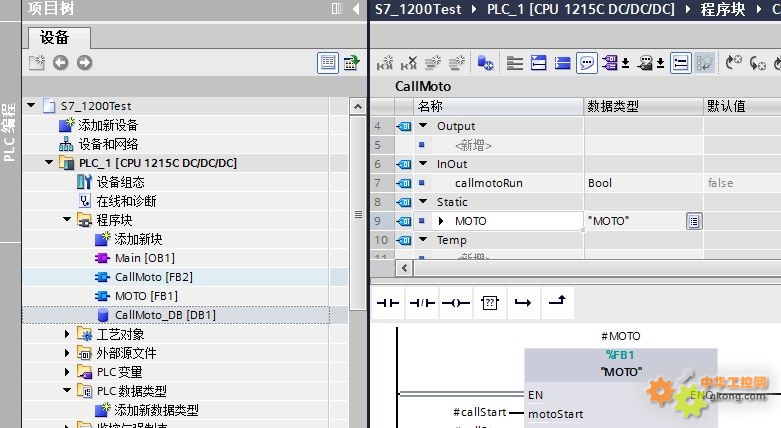Collapse the PLC 数据类型 folder
The height and width of the screenshot is (428, 781).
pyautogui.click(x=67, y=390)
